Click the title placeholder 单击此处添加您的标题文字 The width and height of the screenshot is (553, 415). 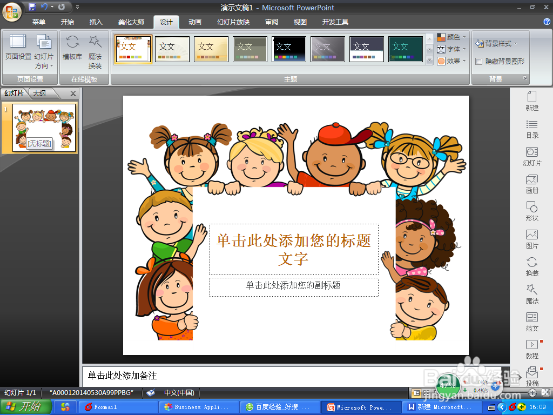pyautogui.click(x=294, y=249)
